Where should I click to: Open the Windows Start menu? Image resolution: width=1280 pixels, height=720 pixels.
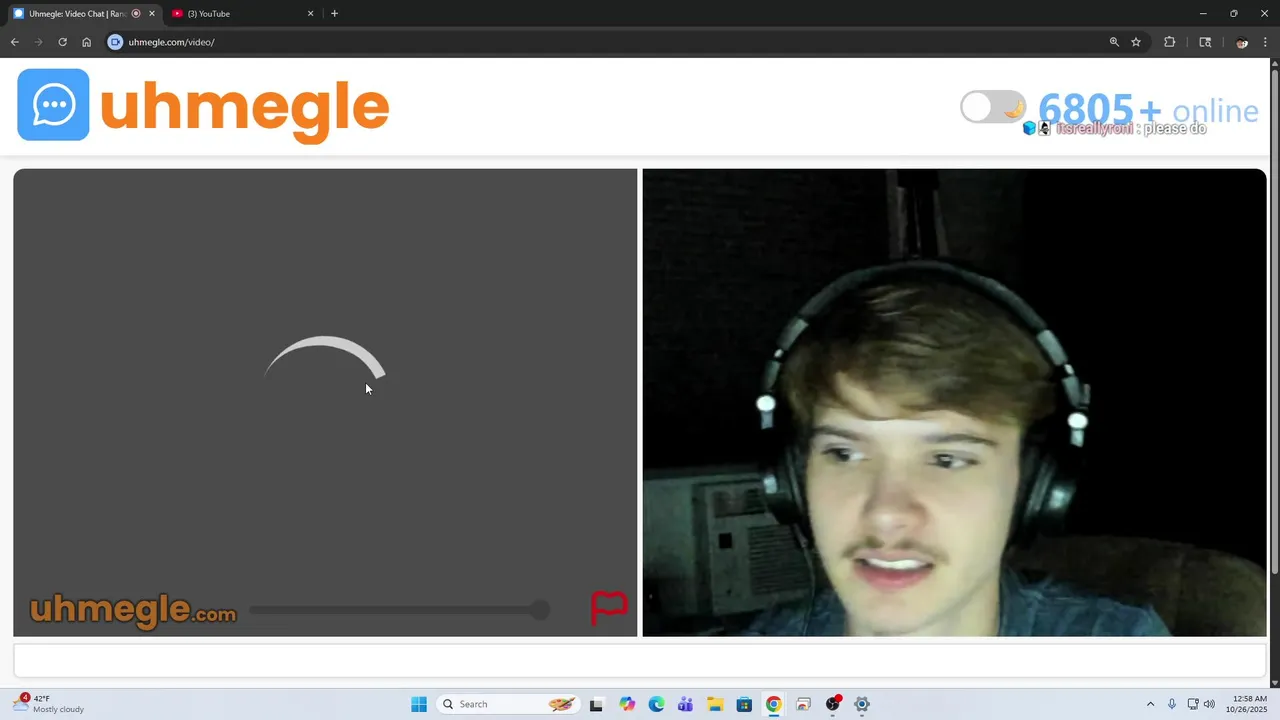click(419, 704)
